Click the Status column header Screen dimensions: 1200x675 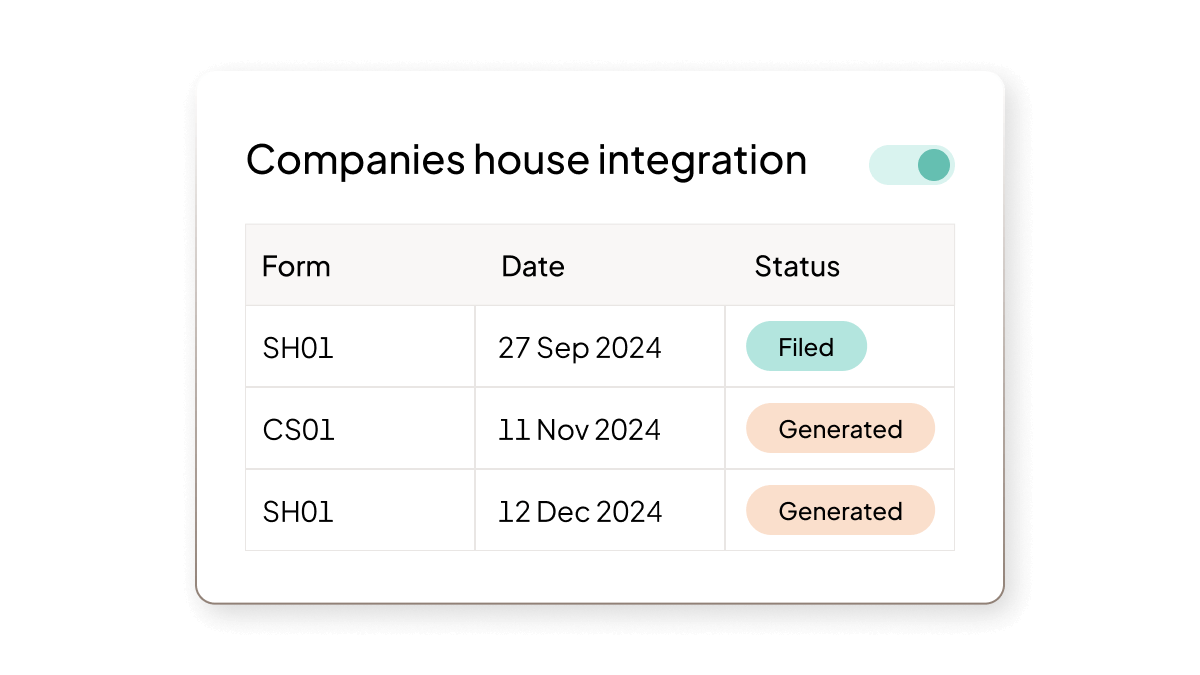click(x=797, y=266)
